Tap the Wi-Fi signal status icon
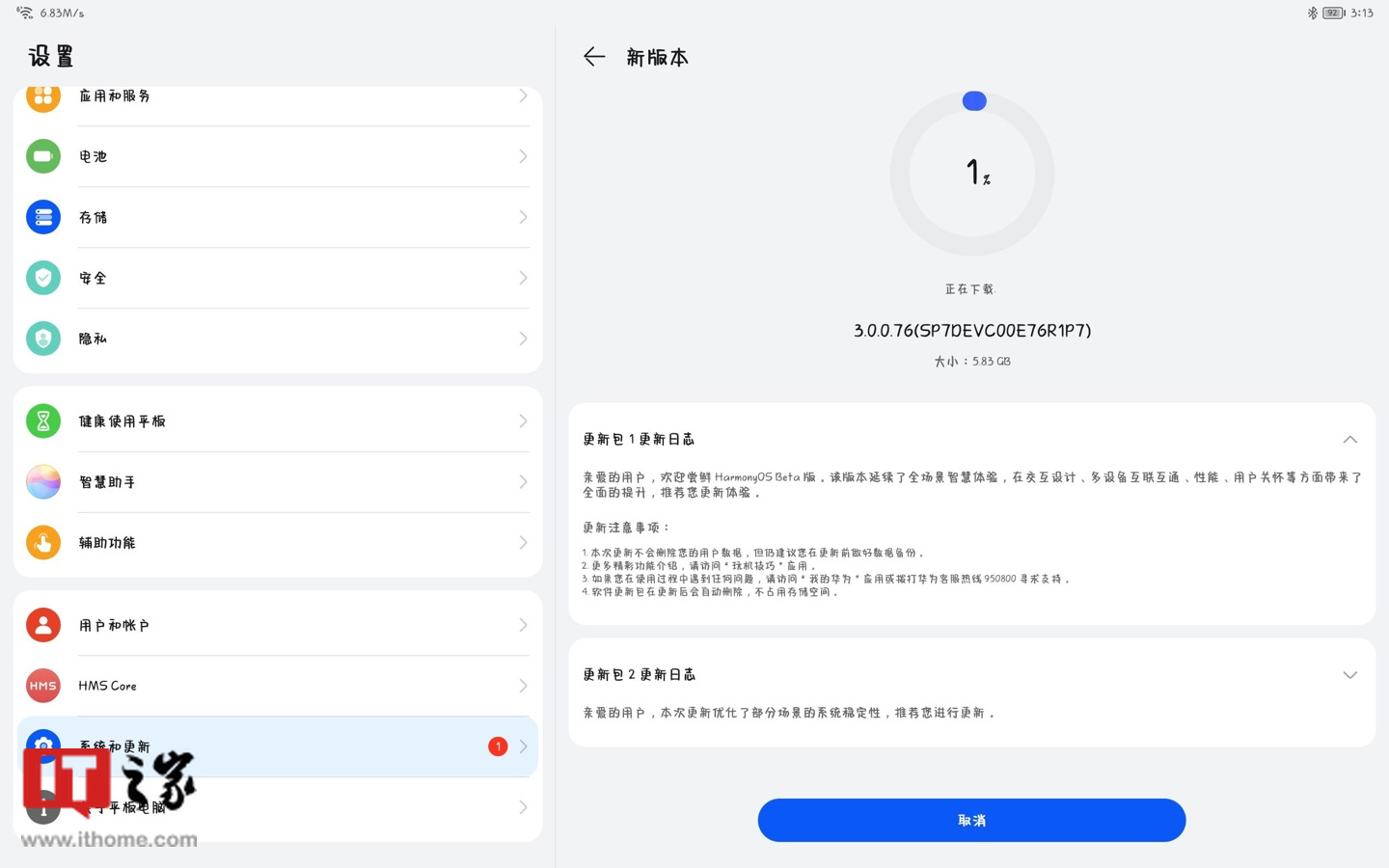Screen dimensions: 1389x868 pyautogui.click(x=25, y=13)
